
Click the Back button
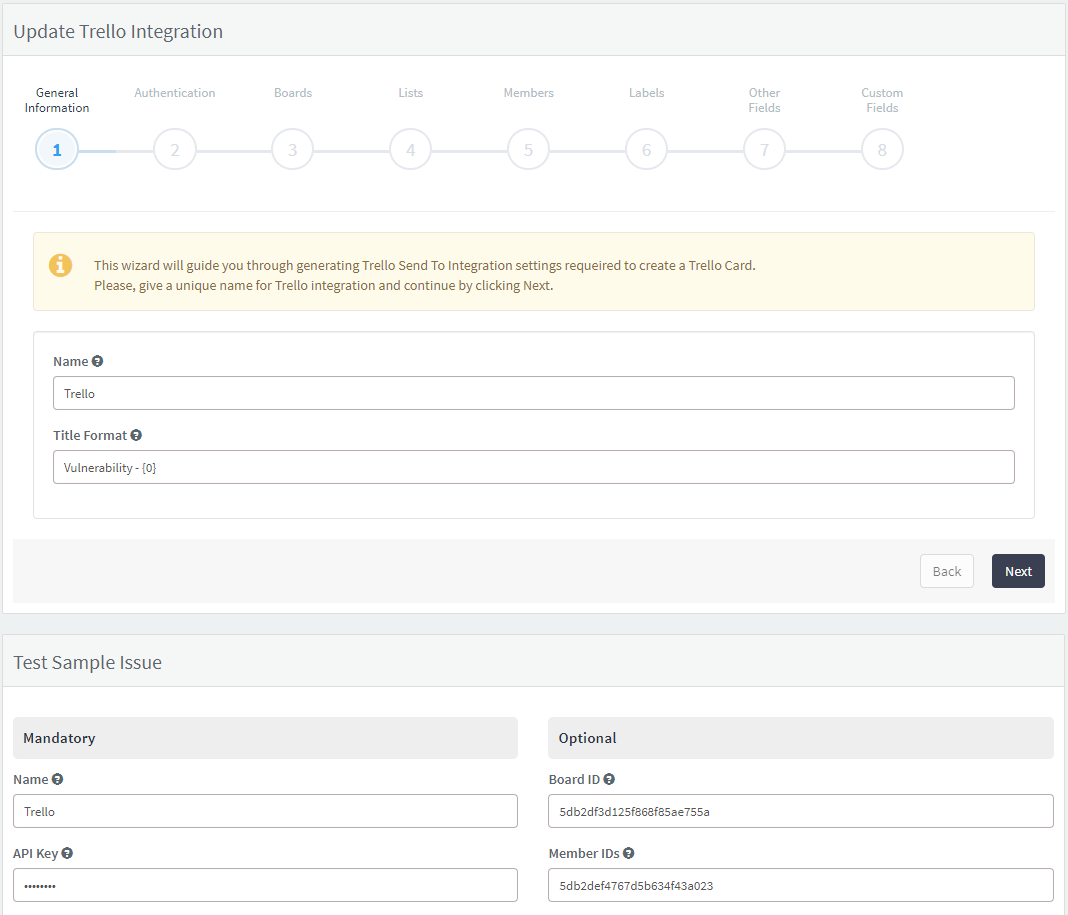pyautogui.click(x=947, y=571)
